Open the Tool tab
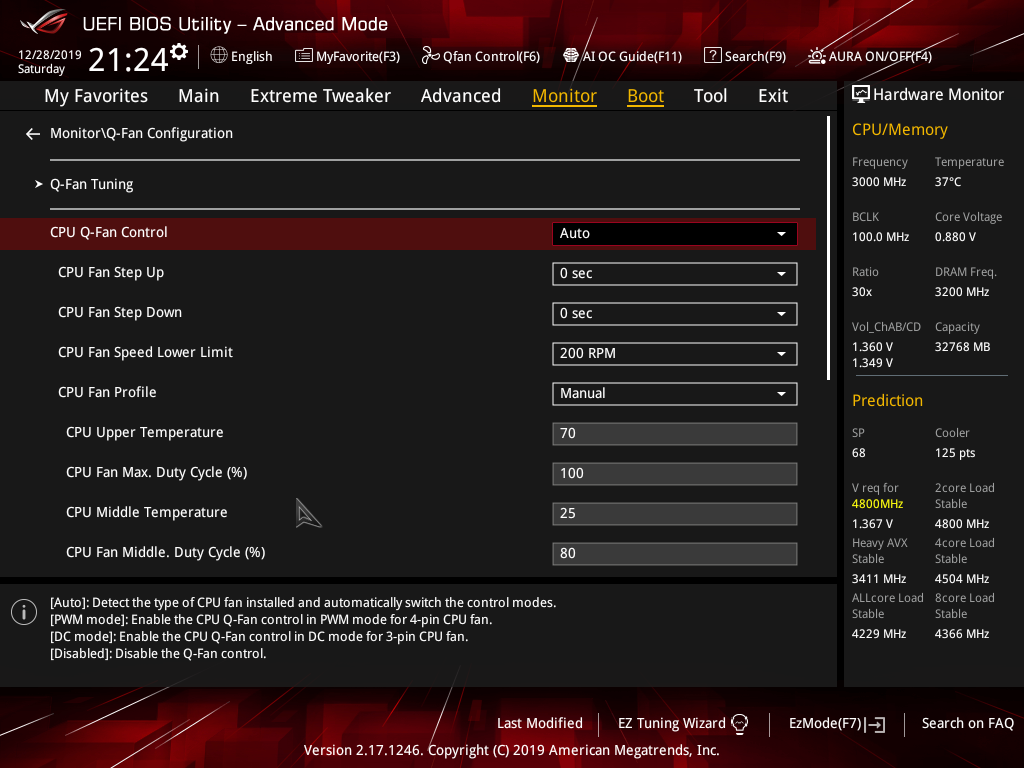The height and width of the screenshot is (768, 1024). [710, 96]
